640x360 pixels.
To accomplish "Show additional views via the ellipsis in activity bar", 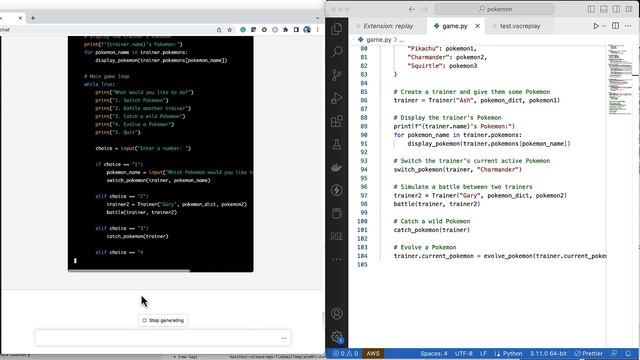I will click(337, 259).
